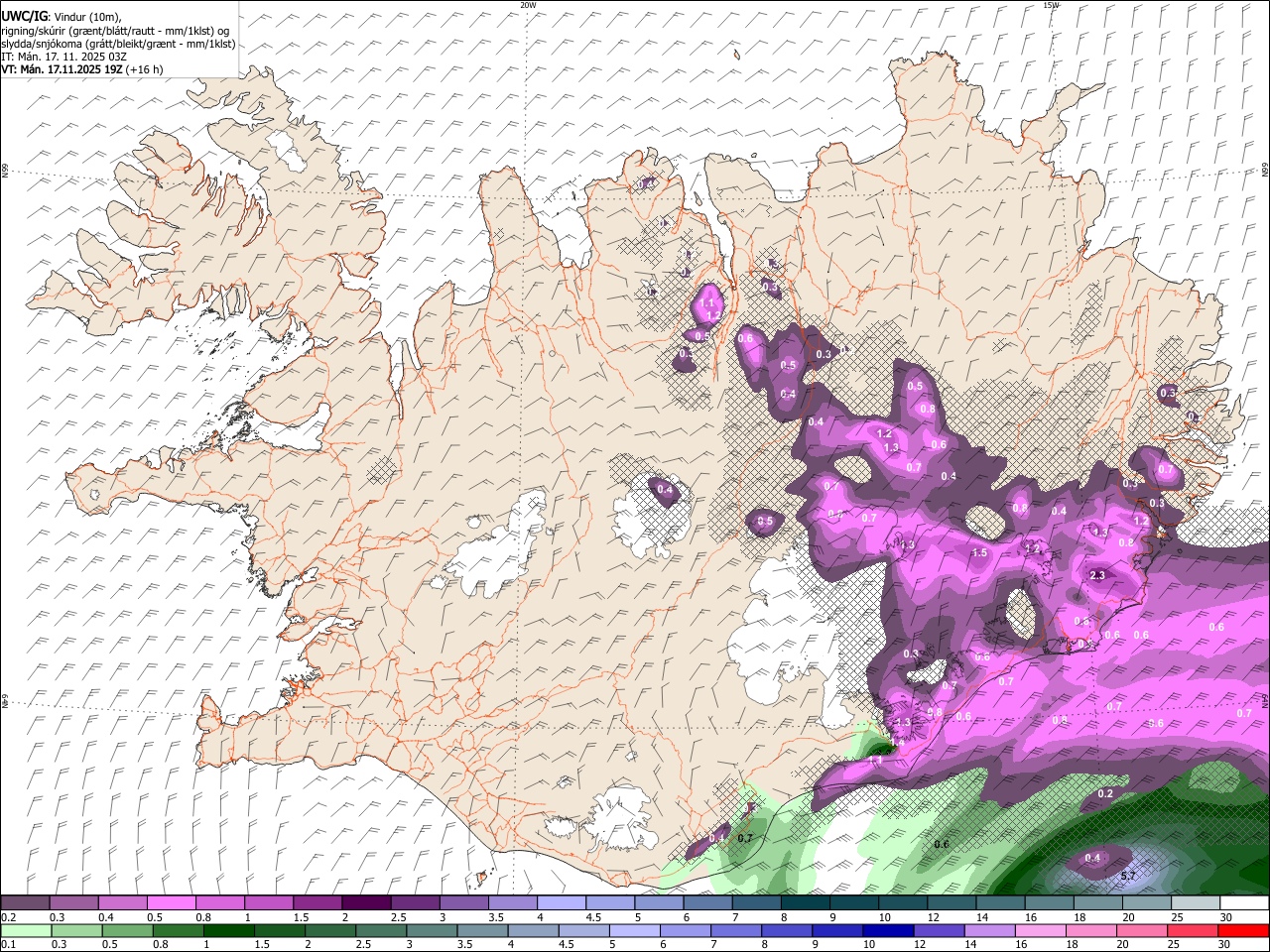This screenshot has width=1270, height=952.
Task: Pick upper legend swatch between 4 and 4.5
Action: (x=562, y=902)
